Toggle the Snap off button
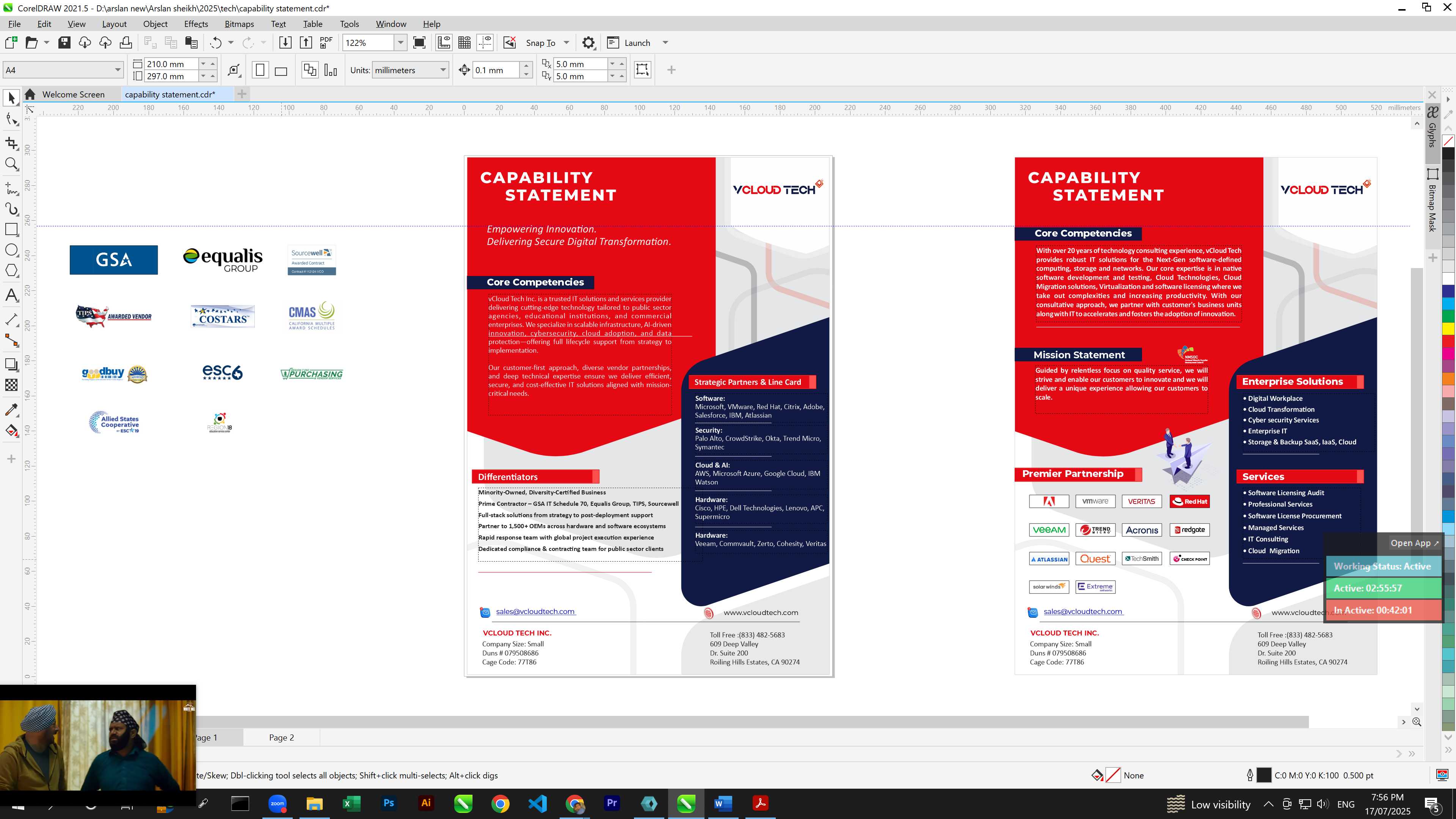This screenshot has width=1456, height=819. click(x=510, y=42)
